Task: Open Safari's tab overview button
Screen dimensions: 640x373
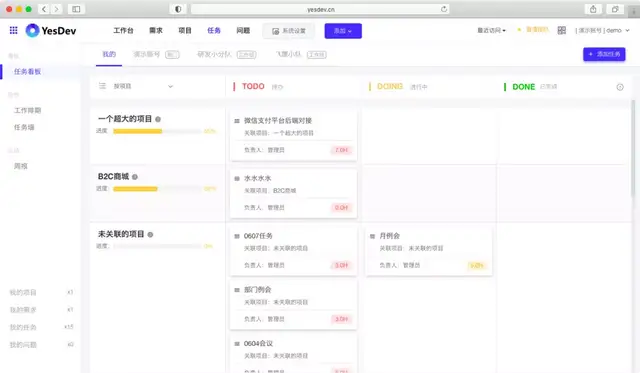Action: [615, 9]
